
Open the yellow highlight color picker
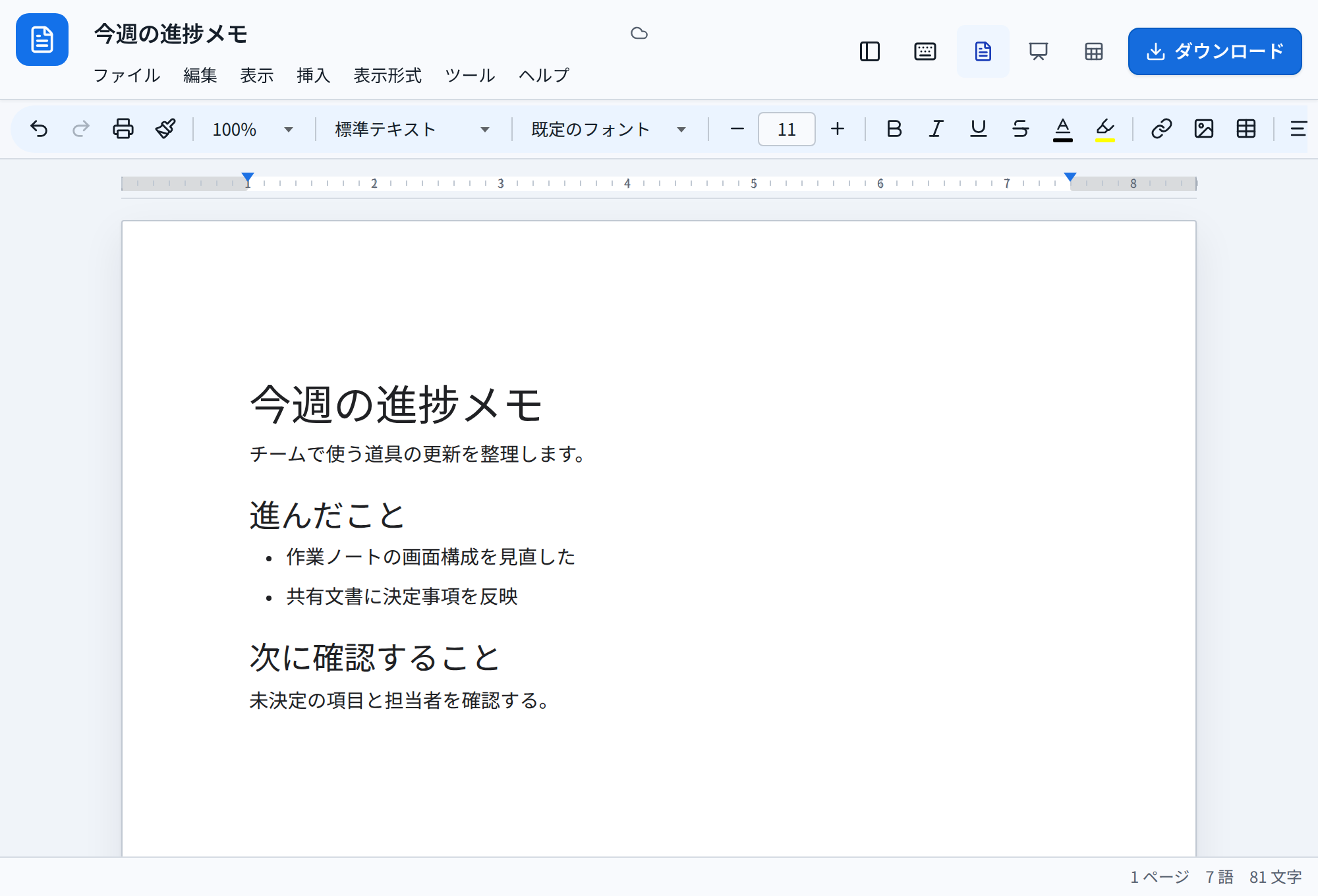(1105, 129)
